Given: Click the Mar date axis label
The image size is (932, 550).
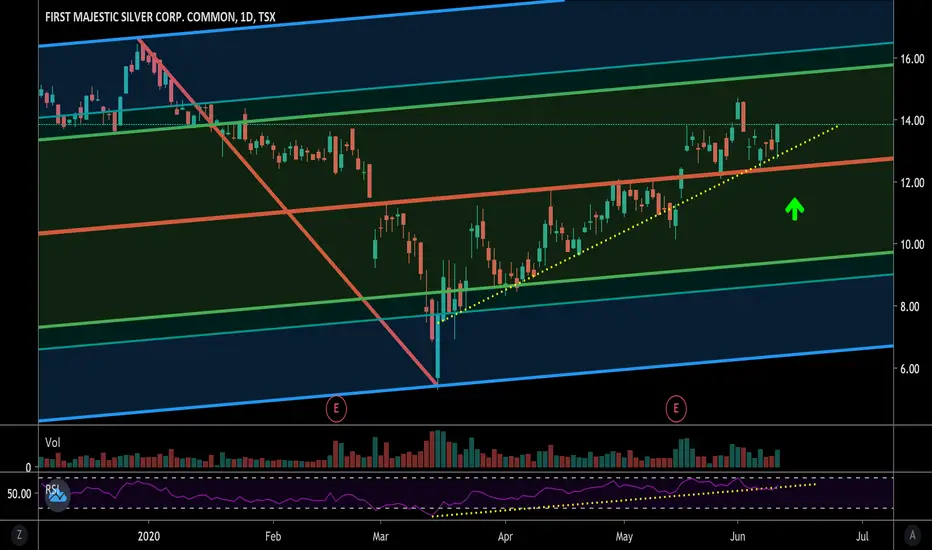Looking at the screenshot, I should [x=380, y=536].
